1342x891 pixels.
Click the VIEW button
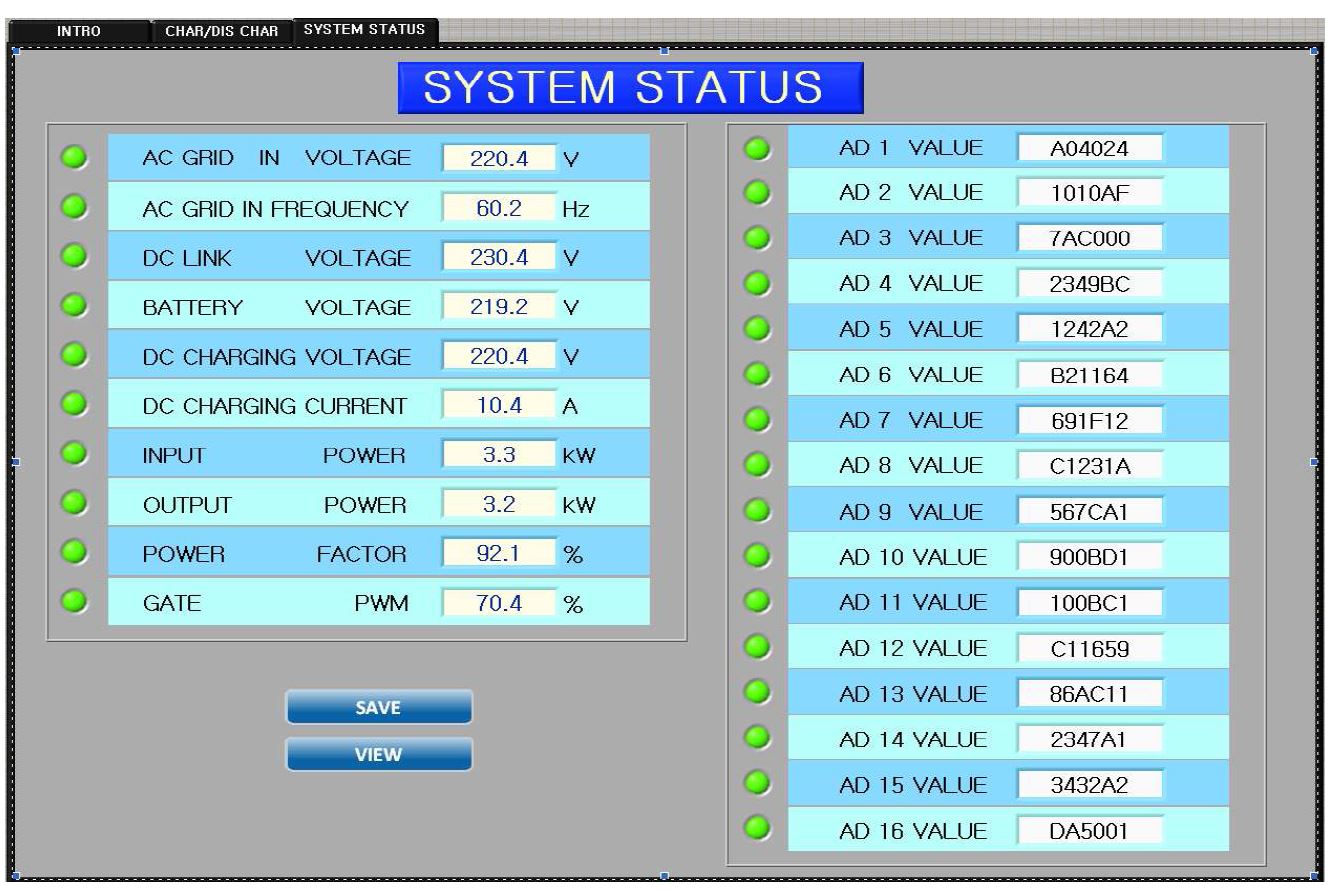click(379, 755)
